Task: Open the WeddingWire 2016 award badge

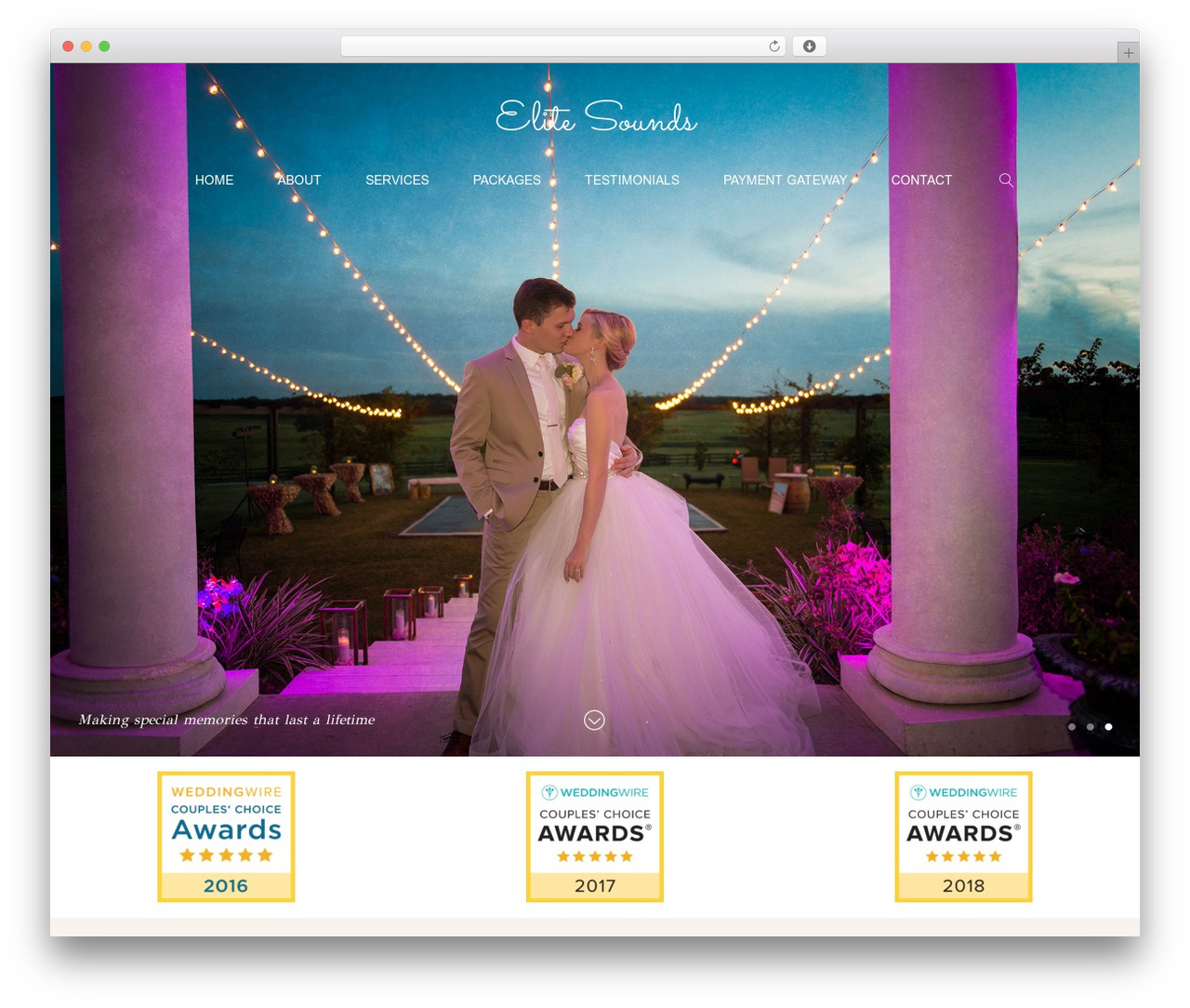Action: tap(226, 837)
